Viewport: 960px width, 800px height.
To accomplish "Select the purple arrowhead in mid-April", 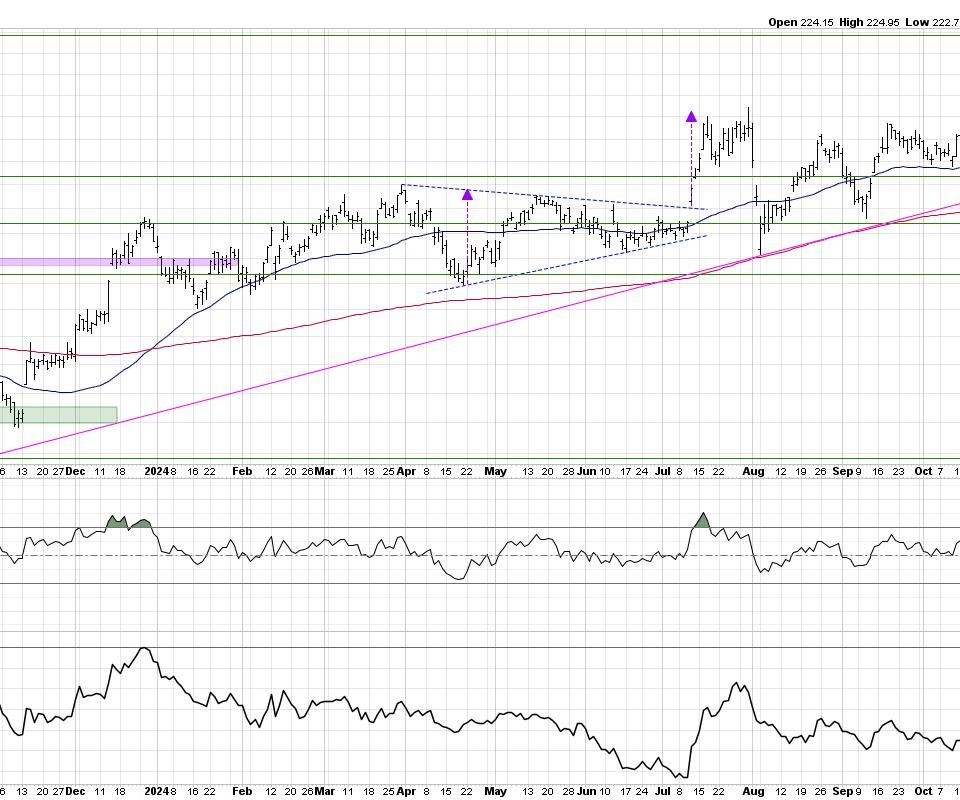I will click(x=467, y=194).
